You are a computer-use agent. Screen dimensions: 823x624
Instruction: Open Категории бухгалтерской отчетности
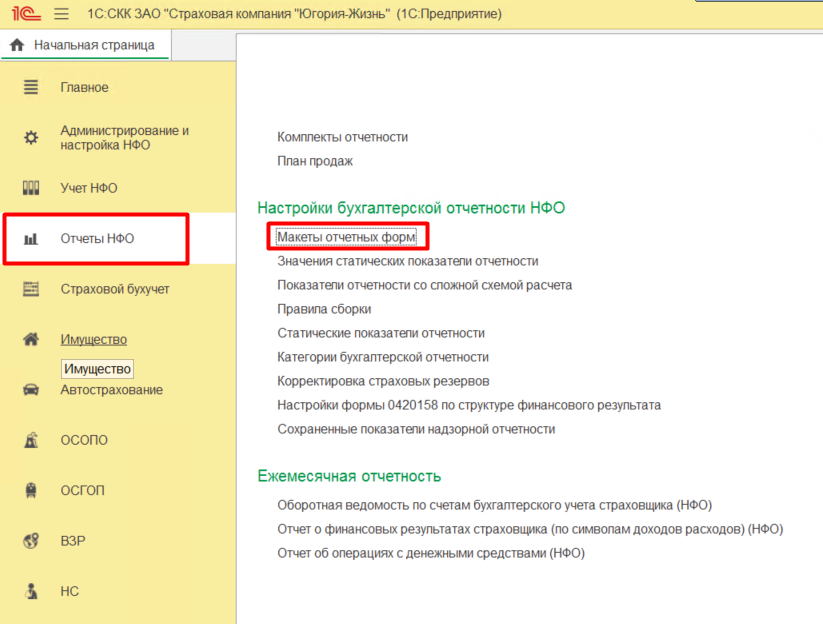pos(382,357)
